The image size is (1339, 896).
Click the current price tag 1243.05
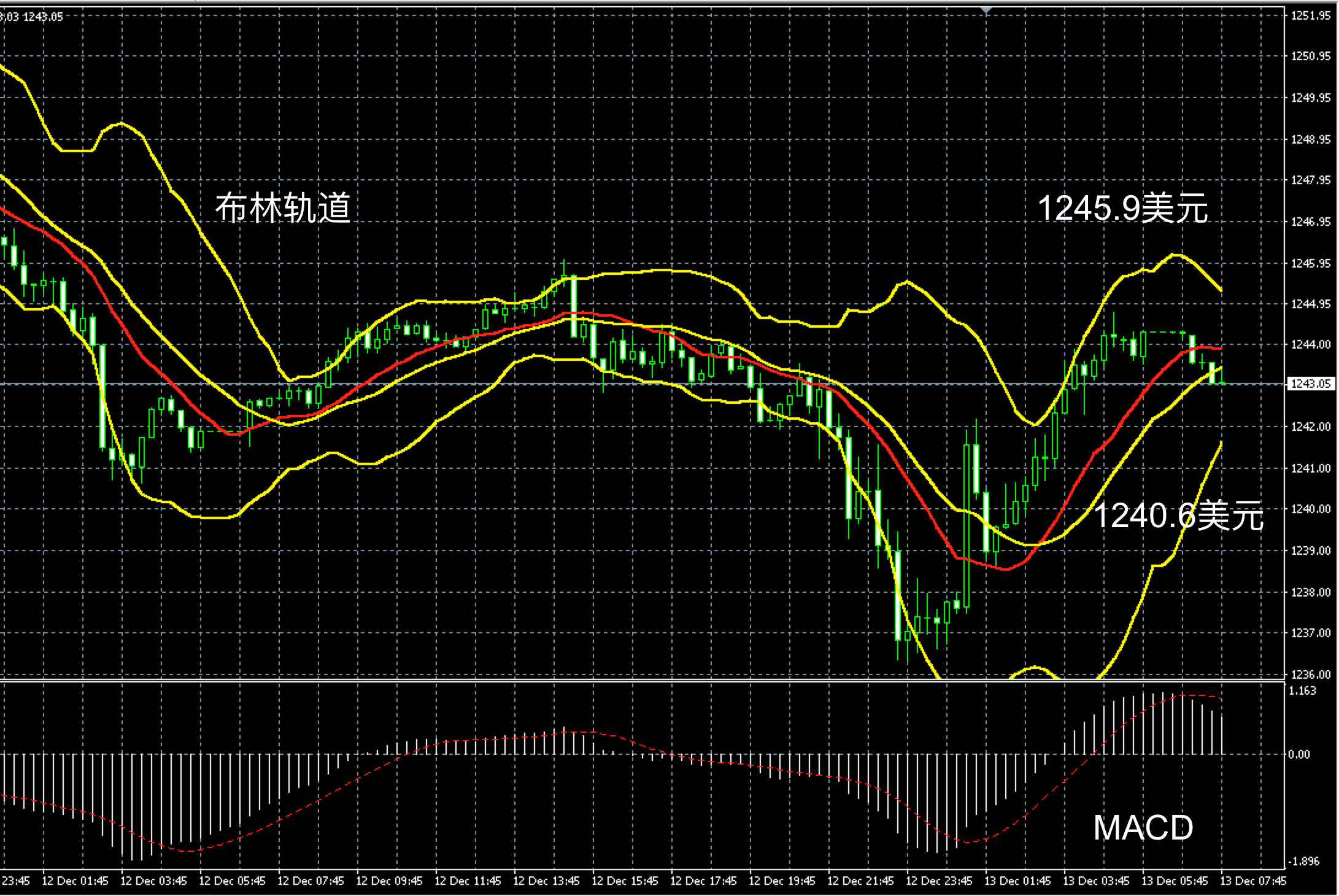[1311, 384]
